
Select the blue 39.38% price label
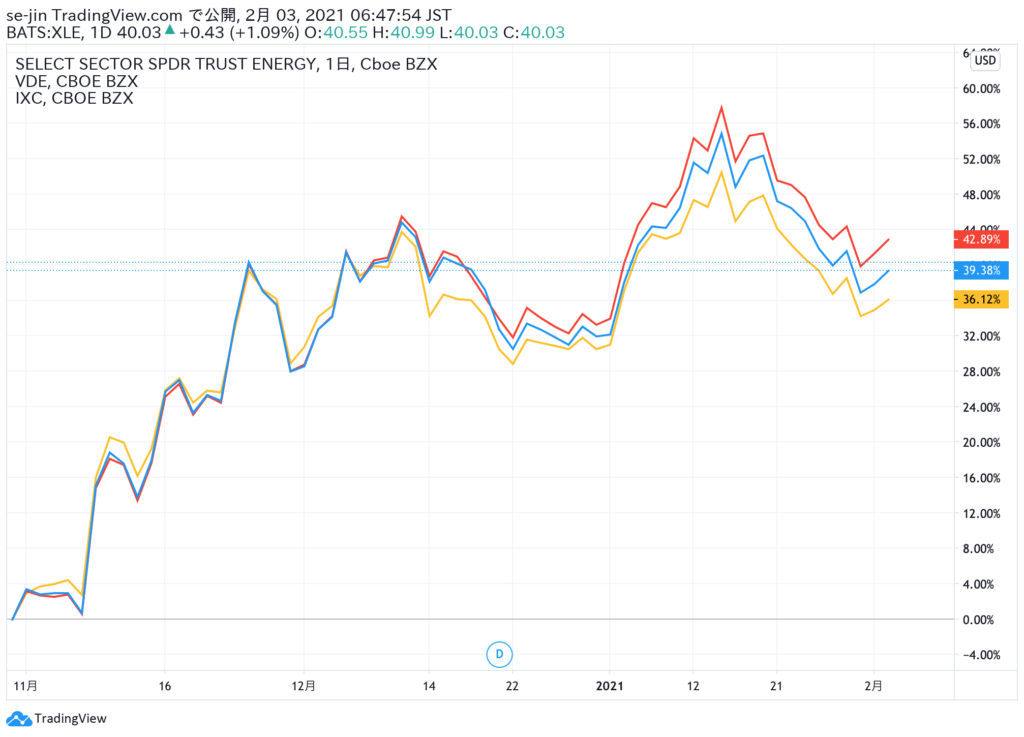[x=981, y=270]
